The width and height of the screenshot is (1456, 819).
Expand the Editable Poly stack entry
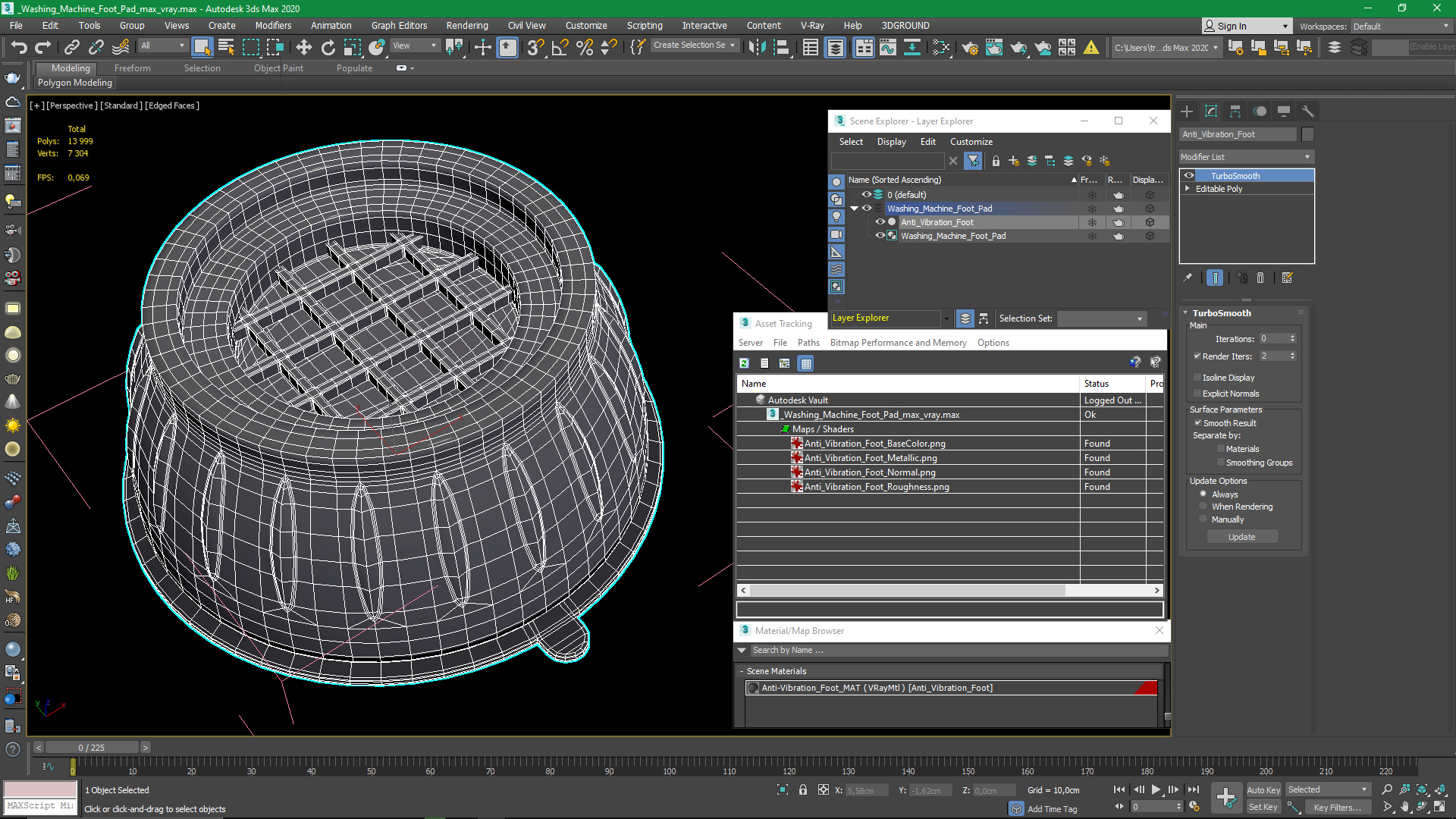click(1188, 189)
